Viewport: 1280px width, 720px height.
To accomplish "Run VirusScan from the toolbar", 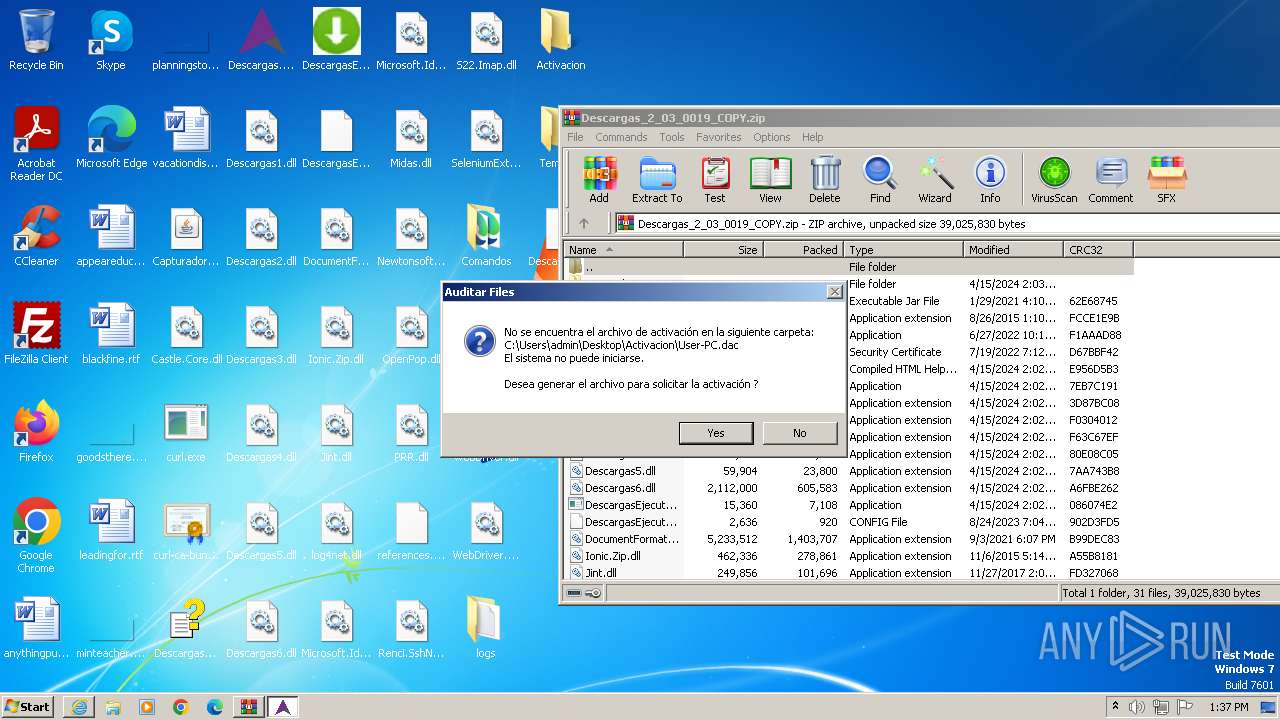I will pyautogui.click(x=1054, y=180).
